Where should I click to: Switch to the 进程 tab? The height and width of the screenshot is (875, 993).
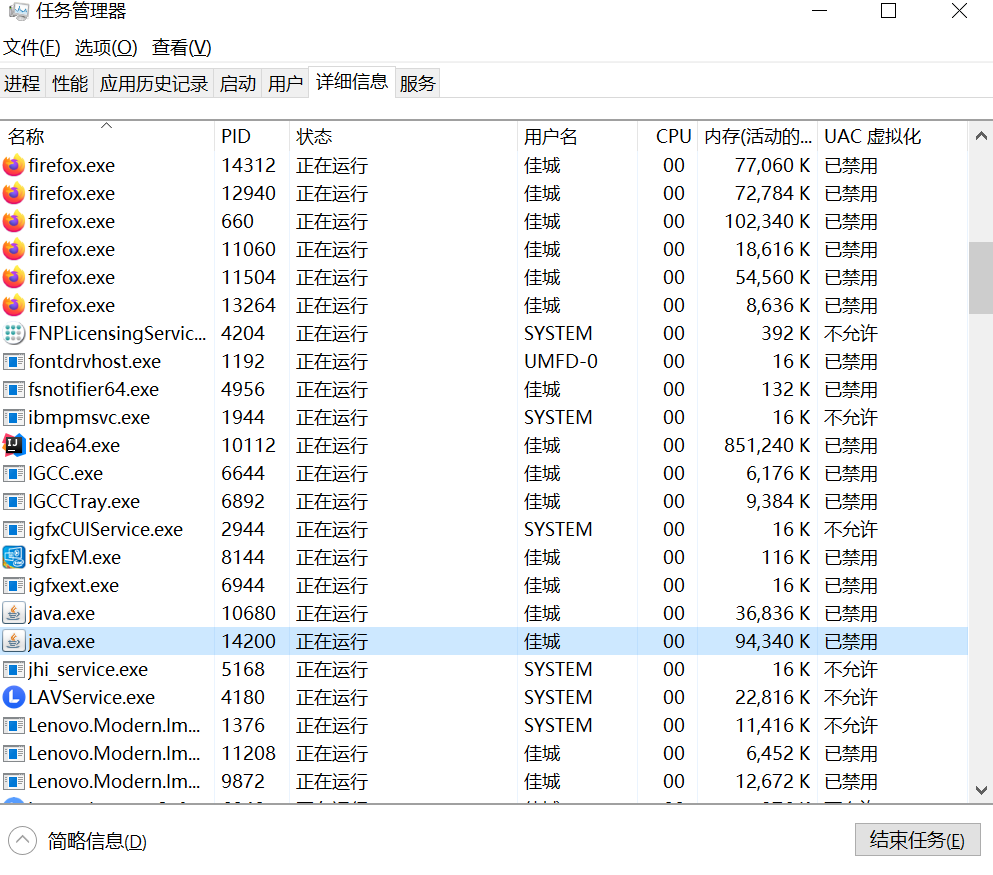pyautogui.click(x=22, y=84)
